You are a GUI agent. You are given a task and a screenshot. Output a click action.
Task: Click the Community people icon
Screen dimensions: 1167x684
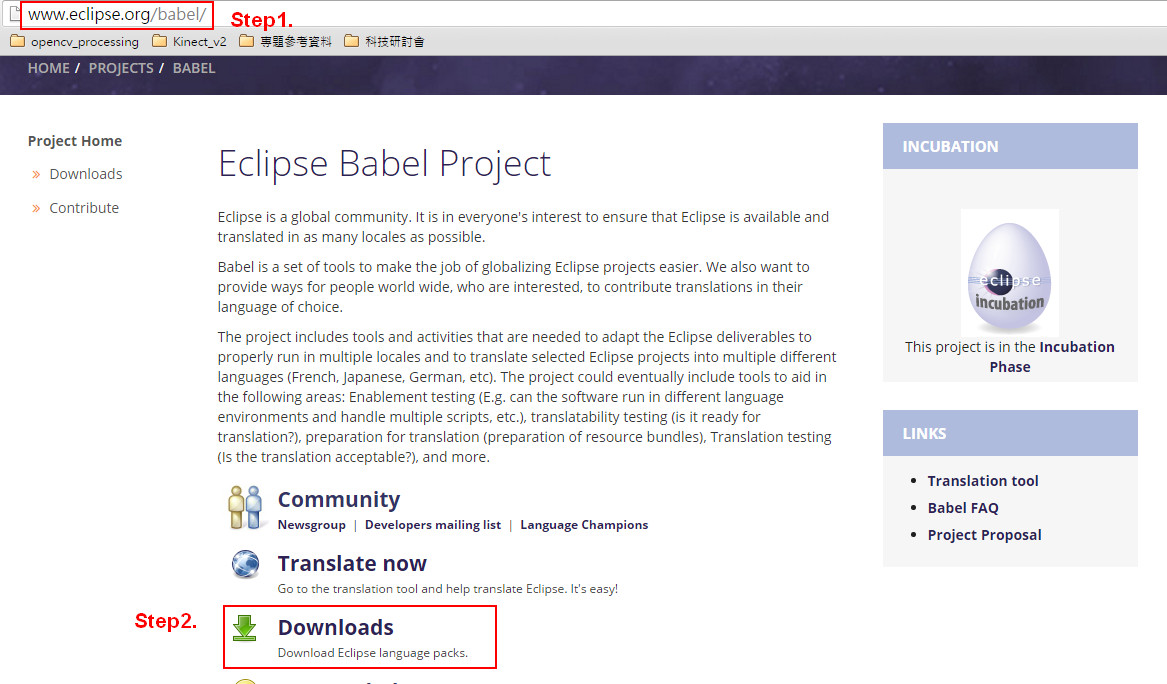point(245,508)
